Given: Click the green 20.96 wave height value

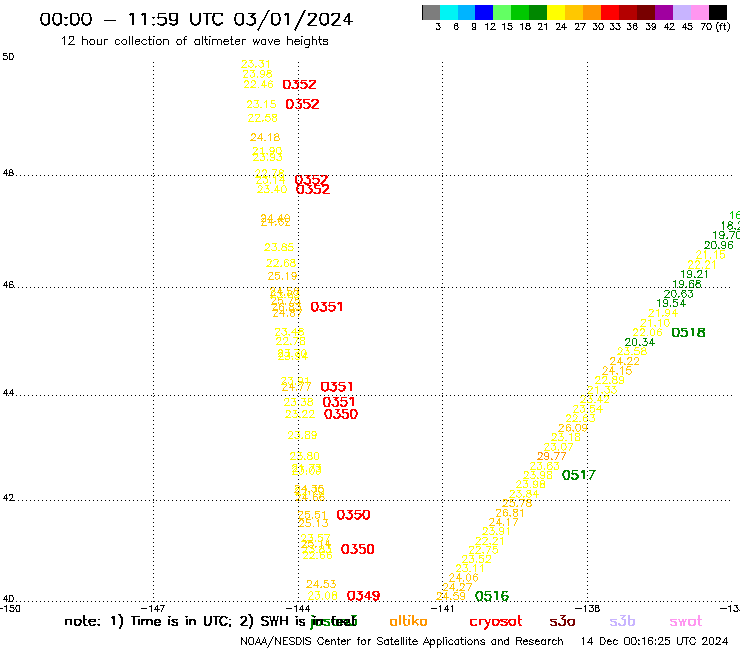Looking at the screenshot, I should (718, 245).
